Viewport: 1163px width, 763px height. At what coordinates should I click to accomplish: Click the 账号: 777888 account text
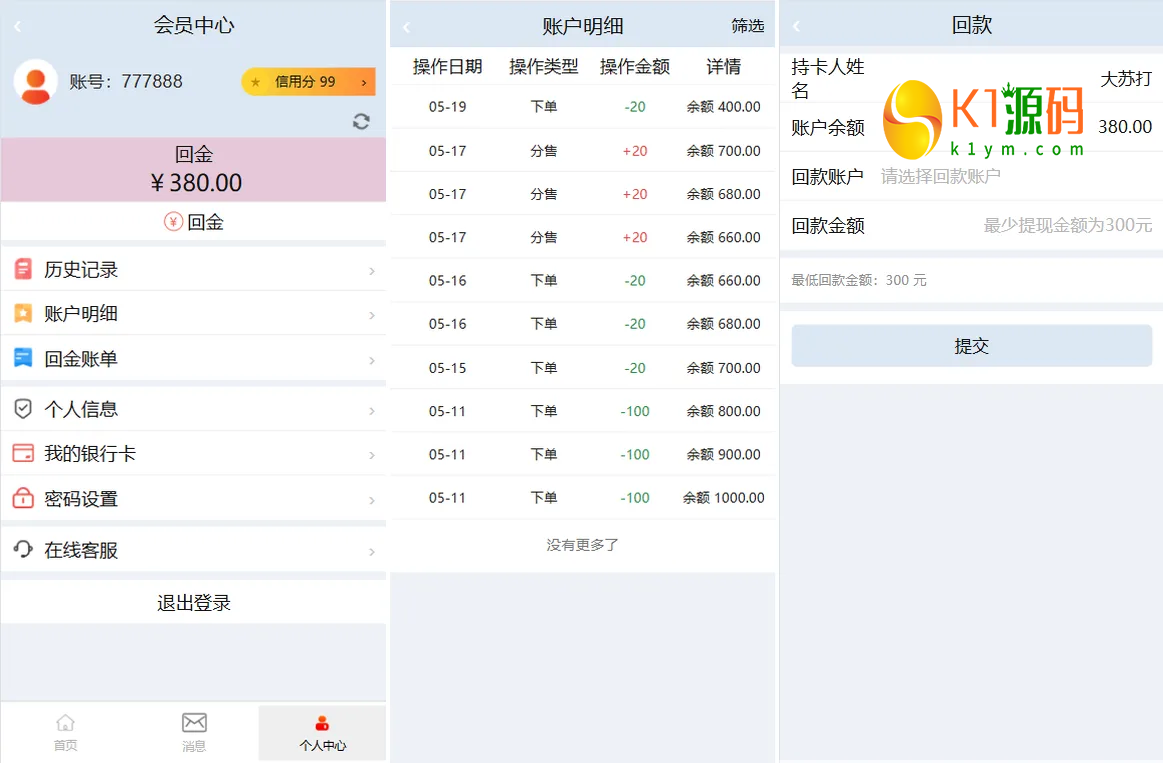126,82
